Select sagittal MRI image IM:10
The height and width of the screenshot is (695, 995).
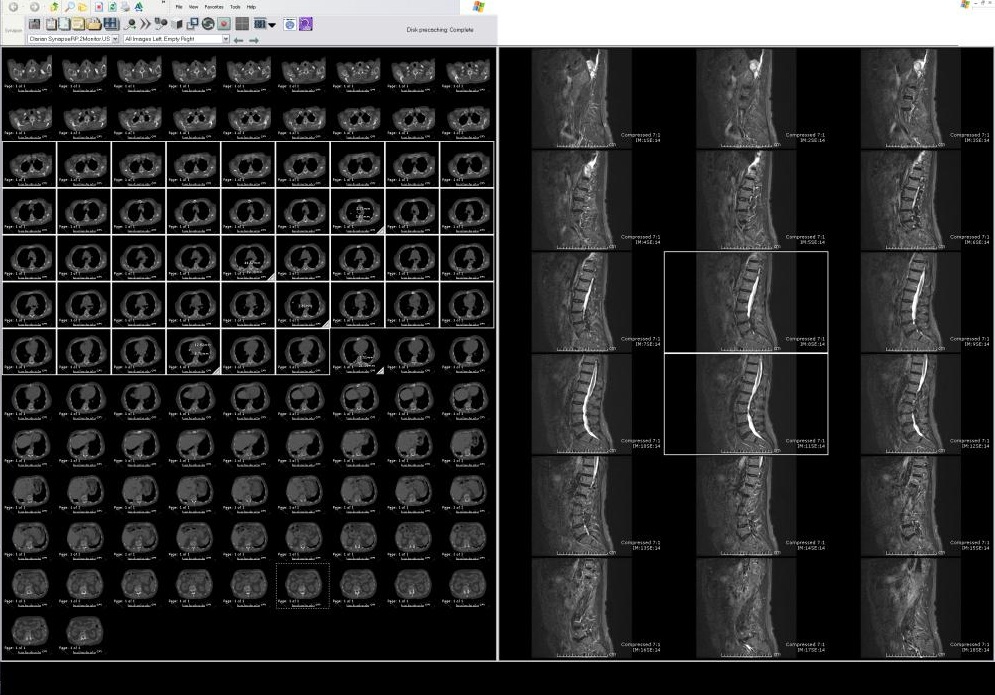[x=581, y=404]
